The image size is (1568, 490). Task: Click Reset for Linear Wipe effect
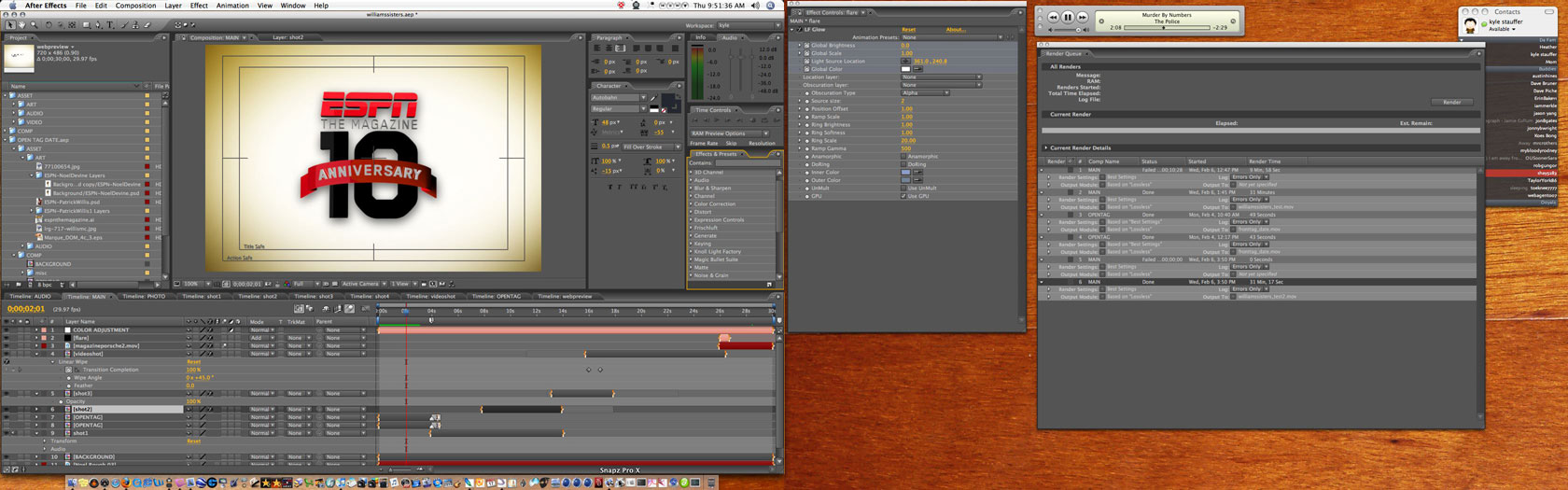193,362
